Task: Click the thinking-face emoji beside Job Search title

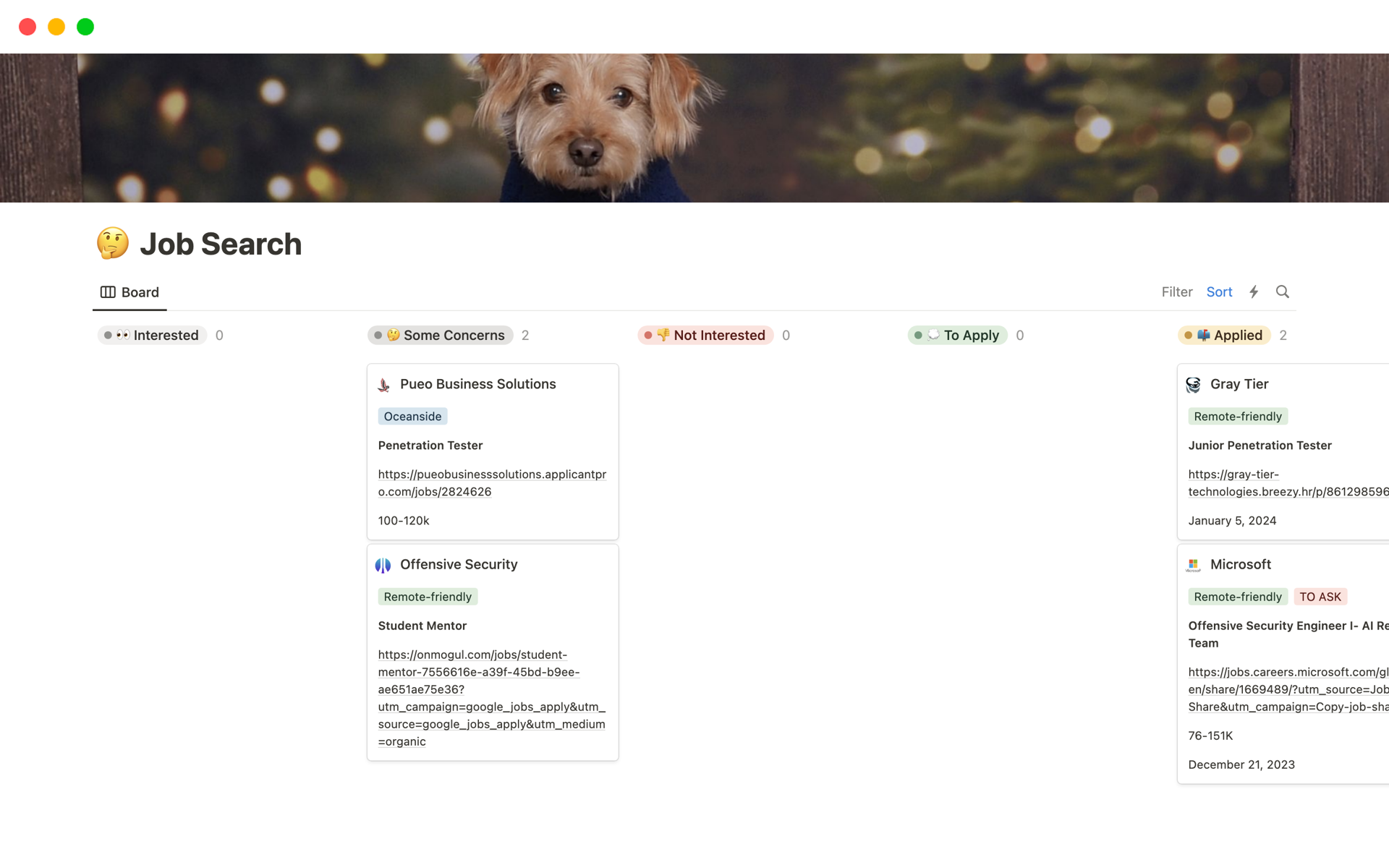Action: (114, 243)
